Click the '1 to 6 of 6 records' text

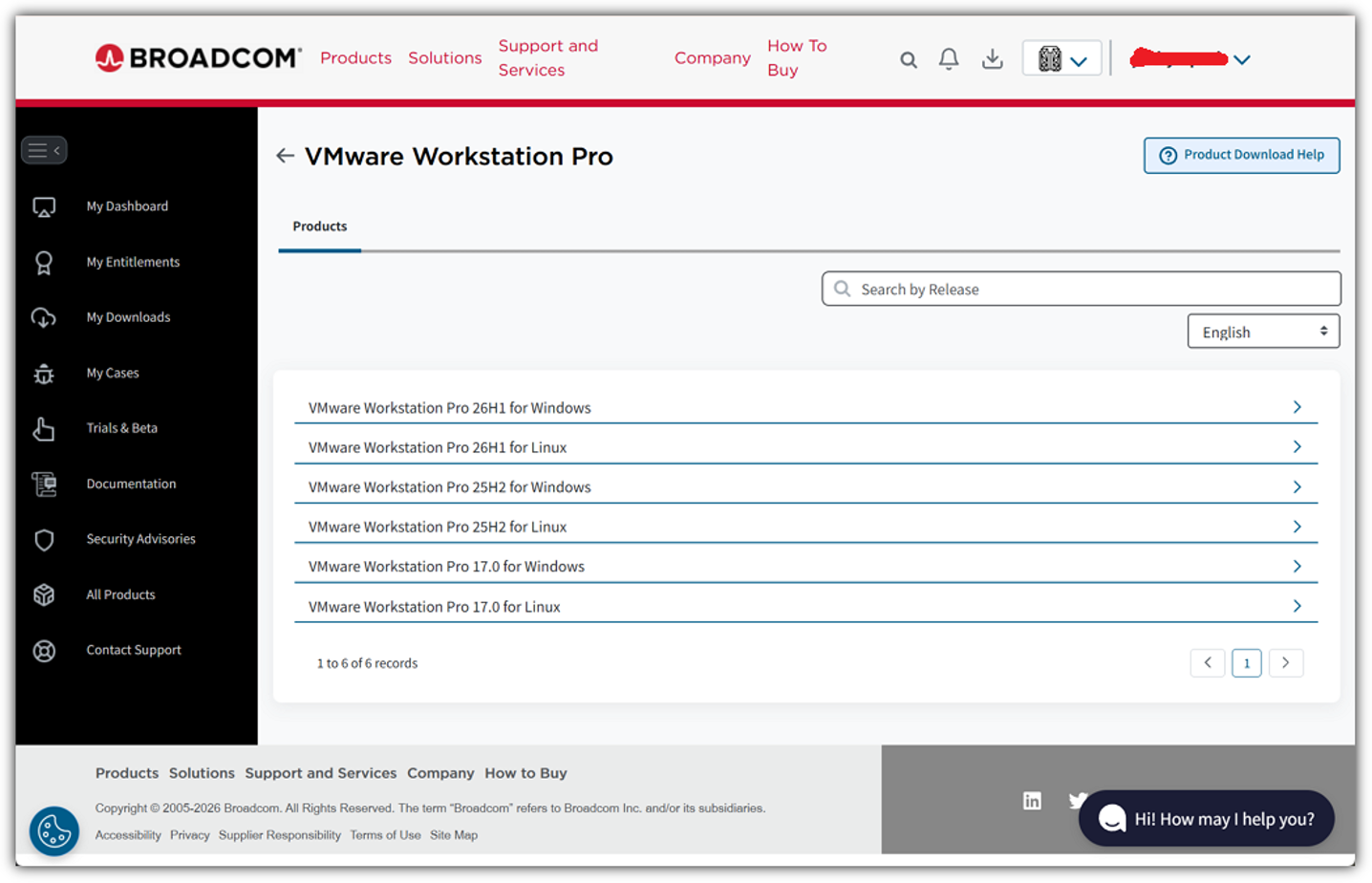click(367, 663)
